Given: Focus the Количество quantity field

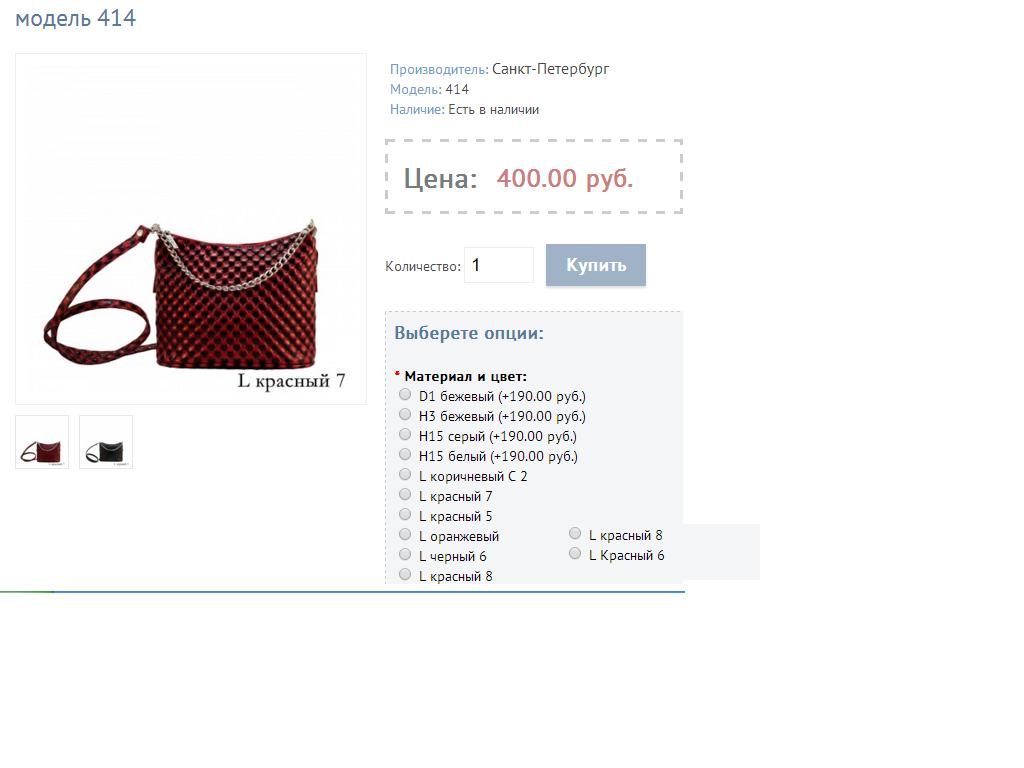Looking at the screenshot, I should click(x=499, y=264).
